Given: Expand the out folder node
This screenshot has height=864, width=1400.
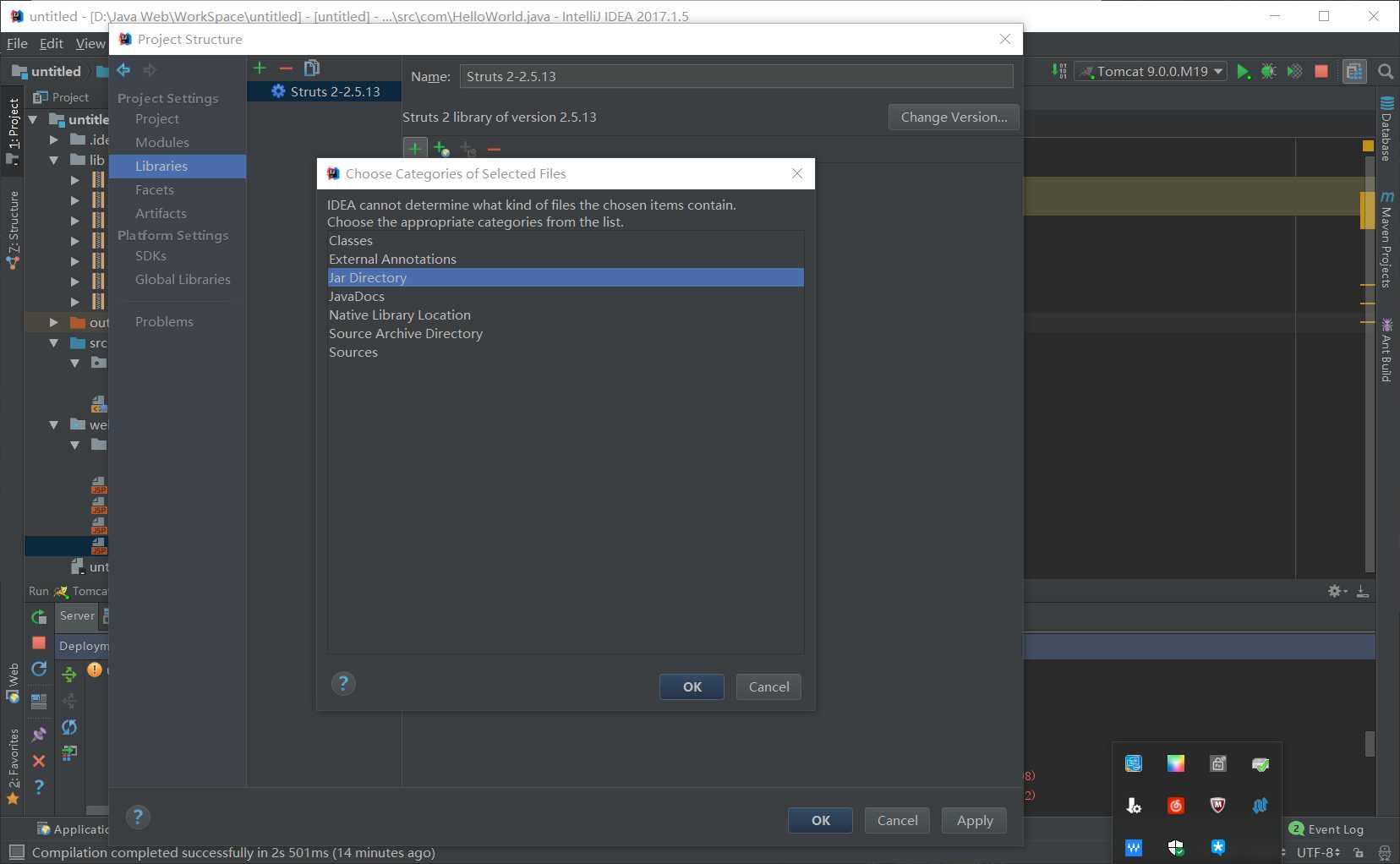Looking at the screenshot, I should [54, 322].
